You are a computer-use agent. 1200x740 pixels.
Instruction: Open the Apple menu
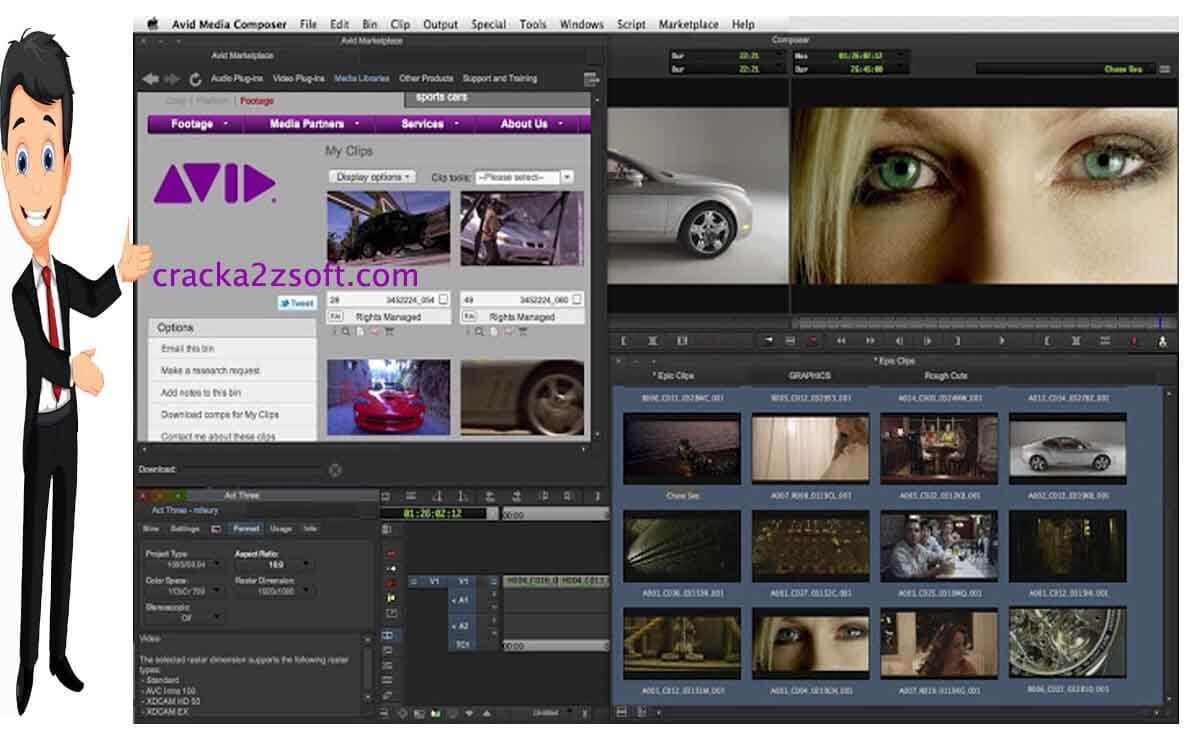click(x=153, y=24)
